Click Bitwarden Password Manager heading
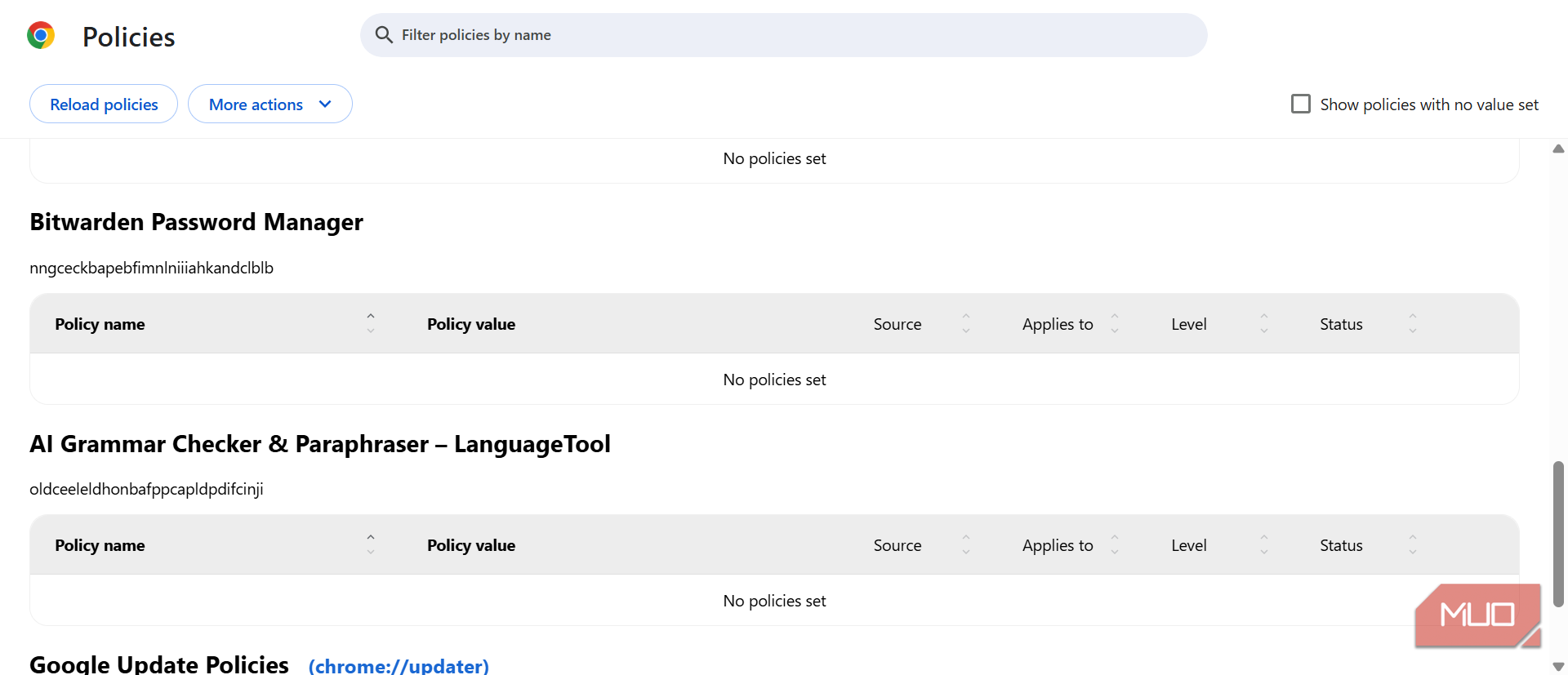 (x=196, y=222)
